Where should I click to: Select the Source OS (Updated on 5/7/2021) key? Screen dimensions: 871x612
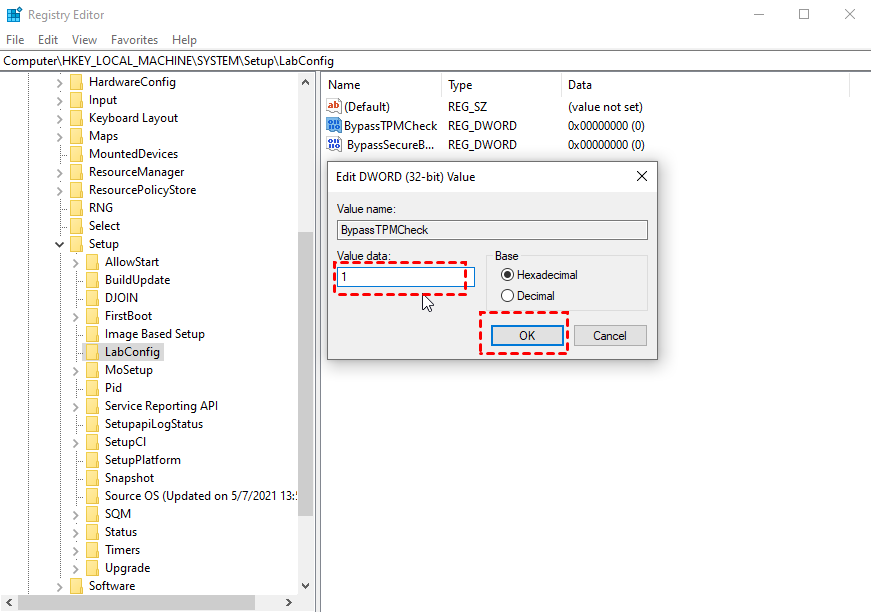201,496
